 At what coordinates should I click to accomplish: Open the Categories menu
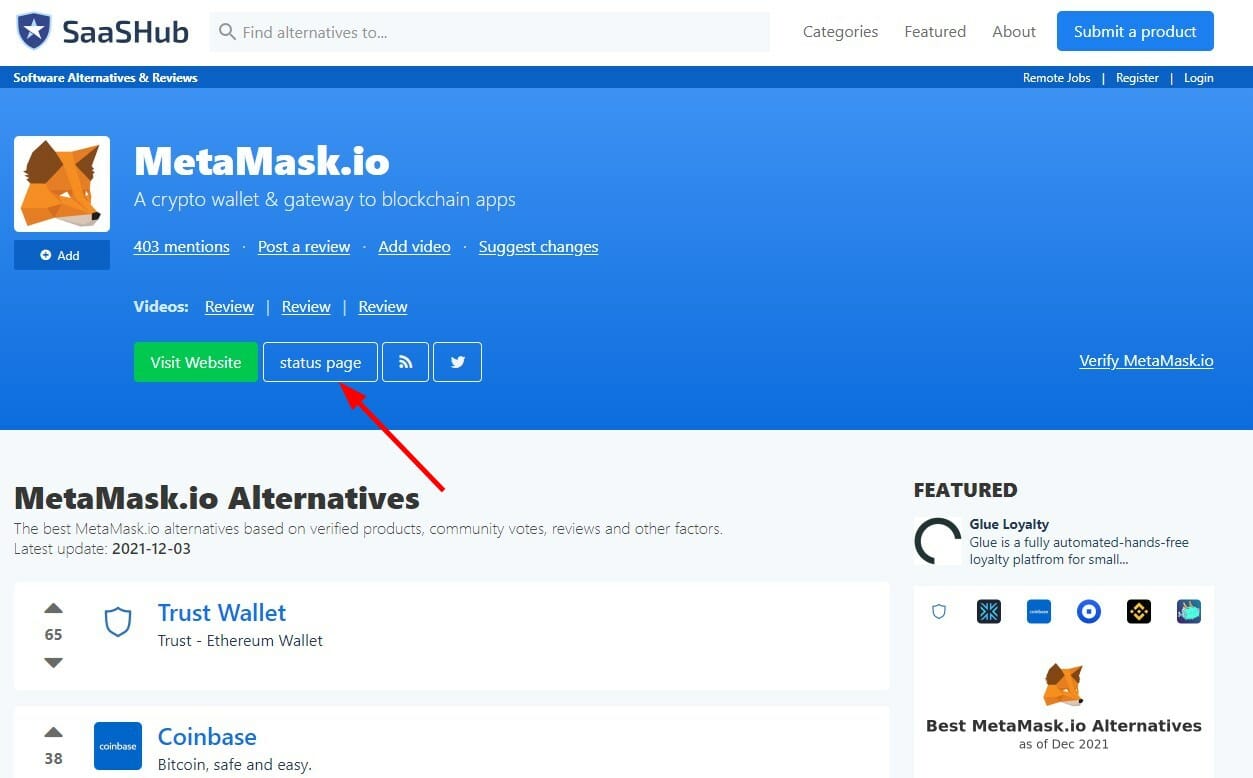pos(840,32)
